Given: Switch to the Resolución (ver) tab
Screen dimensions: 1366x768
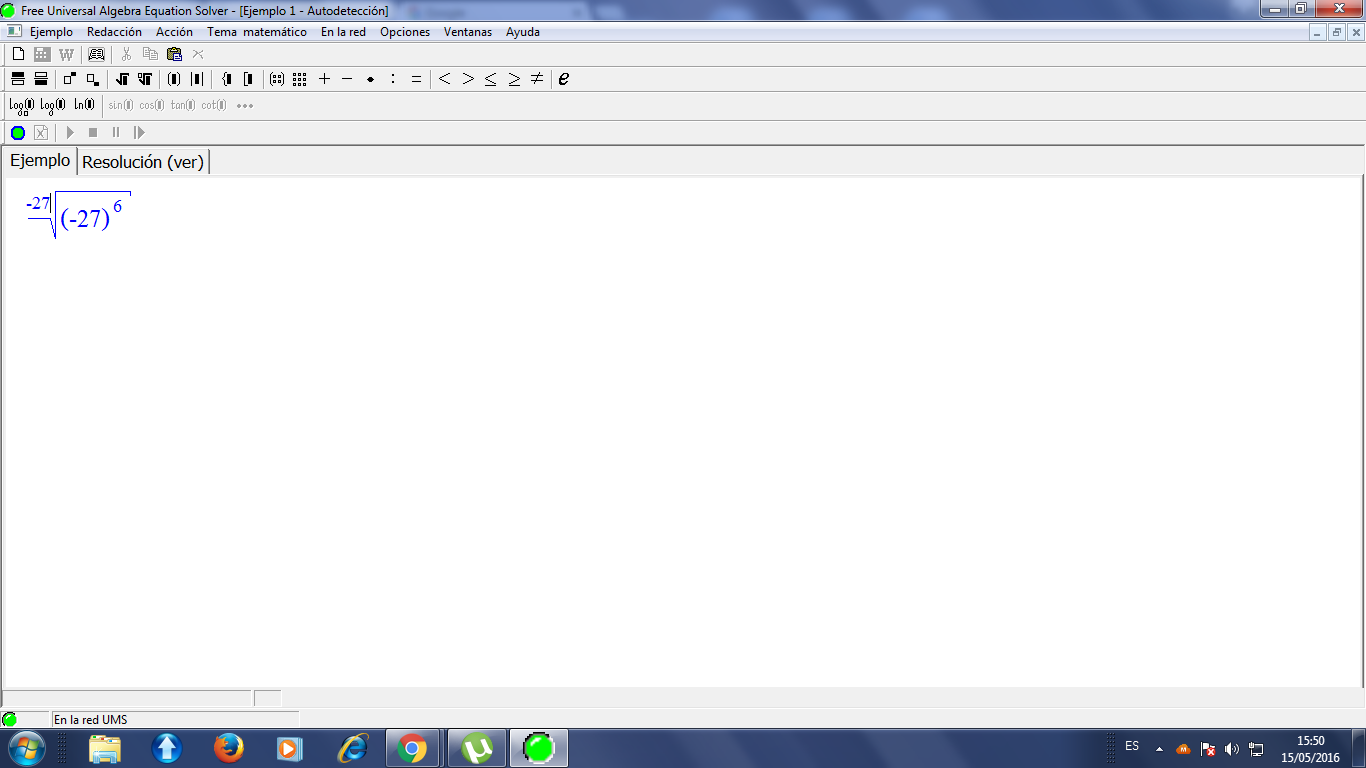Looking at the screenshot, I should click(x=143, y=162).
